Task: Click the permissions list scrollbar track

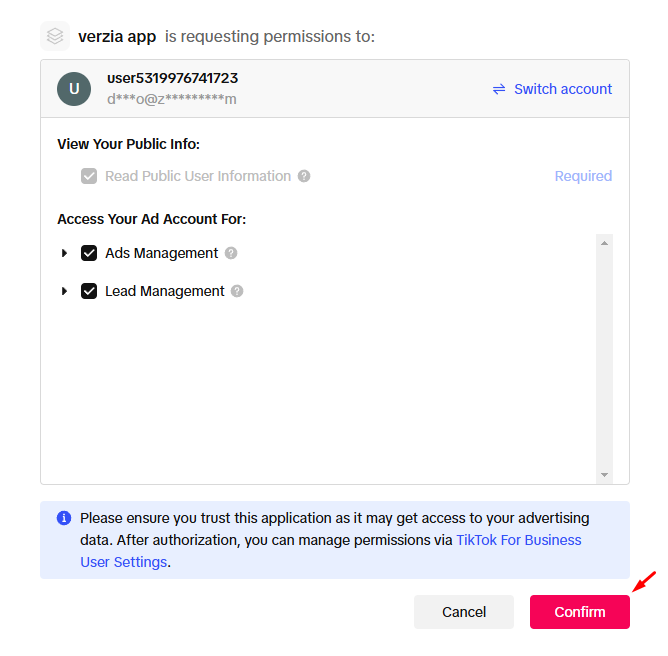Action: click(604, 360)
